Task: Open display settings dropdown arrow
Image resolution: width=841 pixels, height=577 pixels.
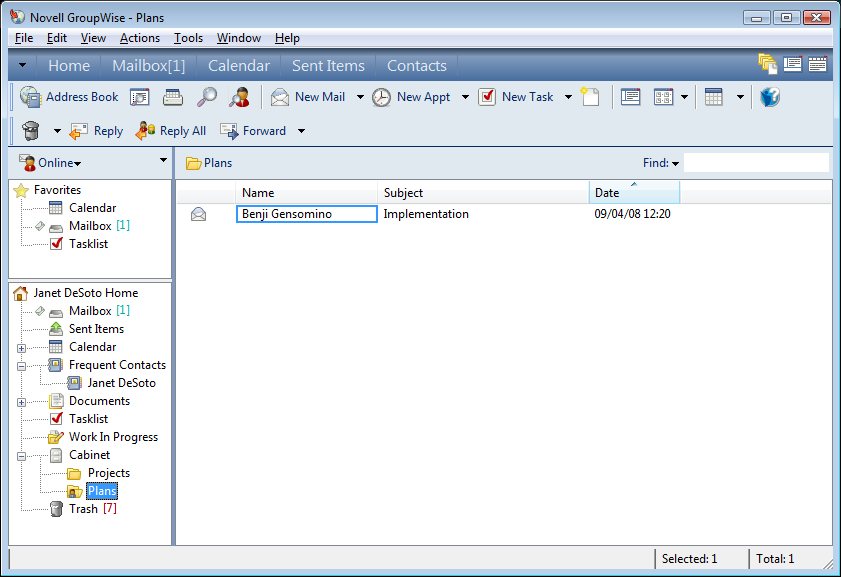Action: [684, 97]
